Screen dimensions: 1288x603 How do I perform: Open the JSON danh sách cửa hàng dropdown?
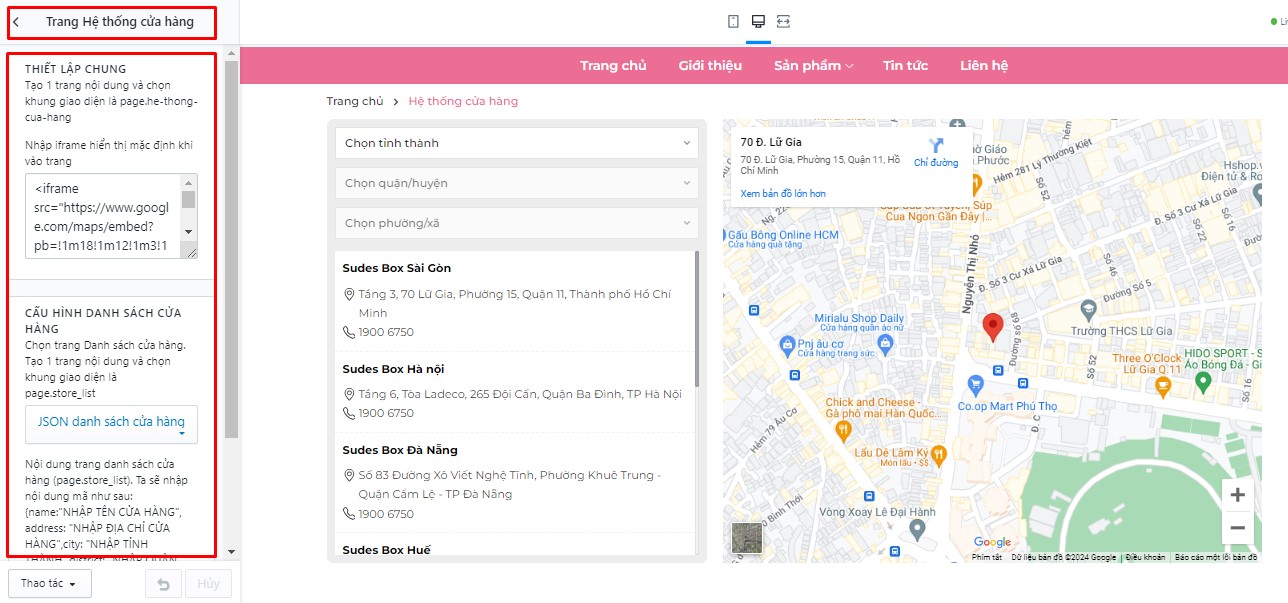click(x=112, y=424)
